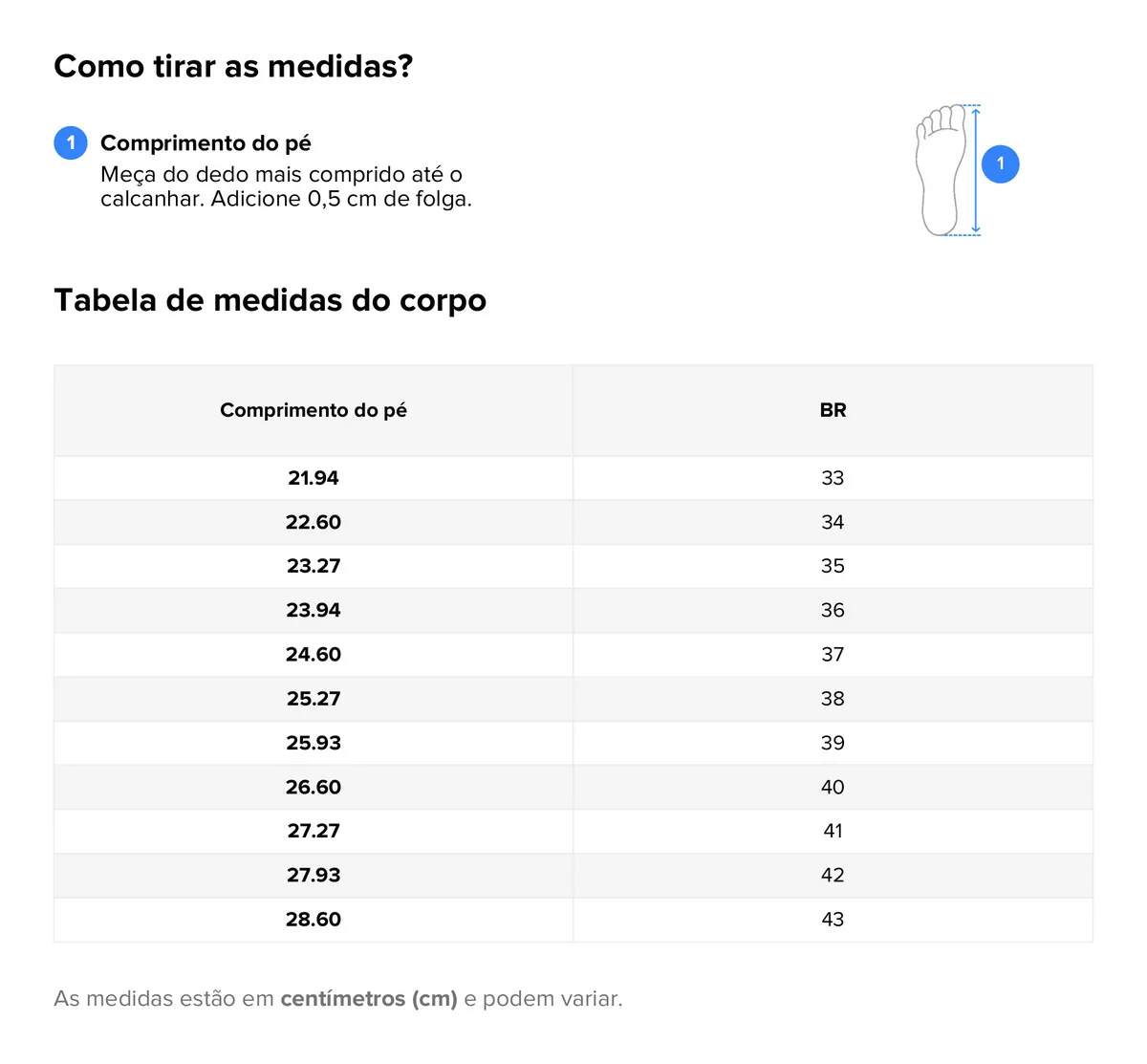1147x1064 pixels.
Task: Select the 27.93 measurement row
Action: pos(573,875)
